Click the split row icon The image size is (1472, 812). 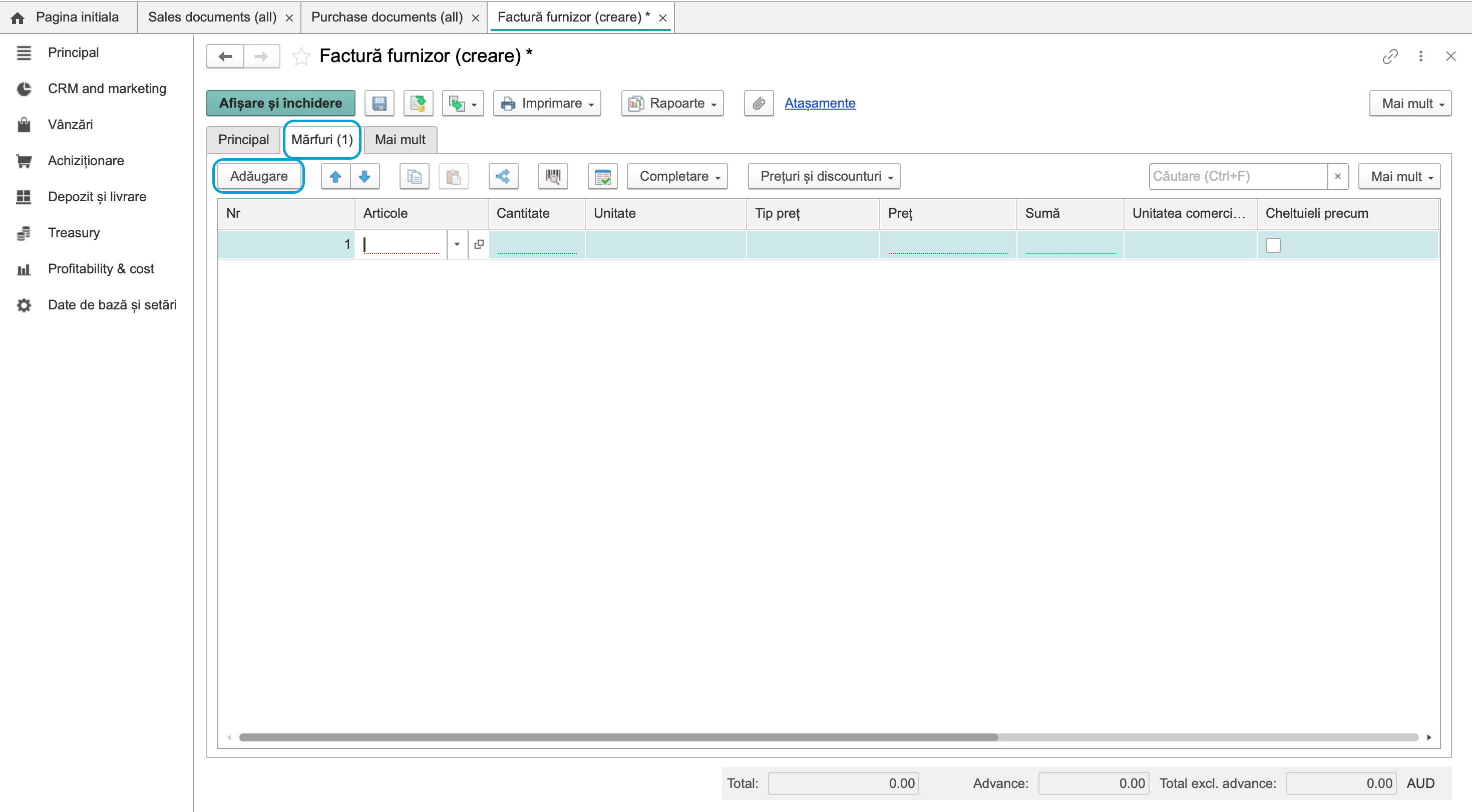[x=503, y=177]
